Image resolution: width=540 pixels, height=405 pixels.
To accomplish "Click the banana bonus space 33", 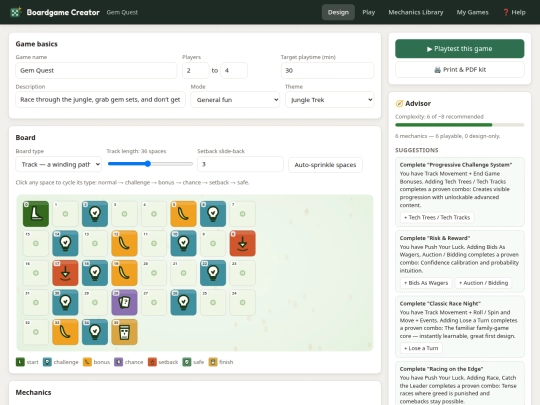I will pyautogui.click(x=65, y=332).
